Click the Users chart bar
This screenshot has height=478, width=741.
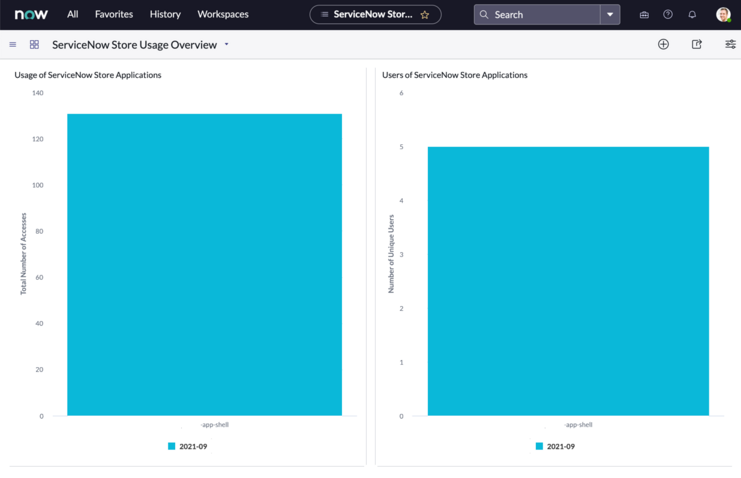coord(569,281)
